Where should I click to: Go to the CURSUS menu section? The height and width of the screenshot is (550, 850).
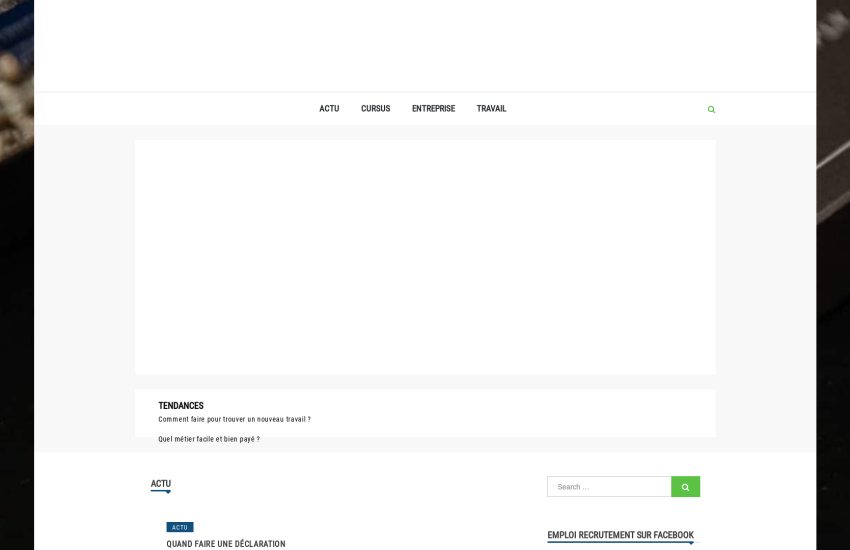click(x=375, y=109)
